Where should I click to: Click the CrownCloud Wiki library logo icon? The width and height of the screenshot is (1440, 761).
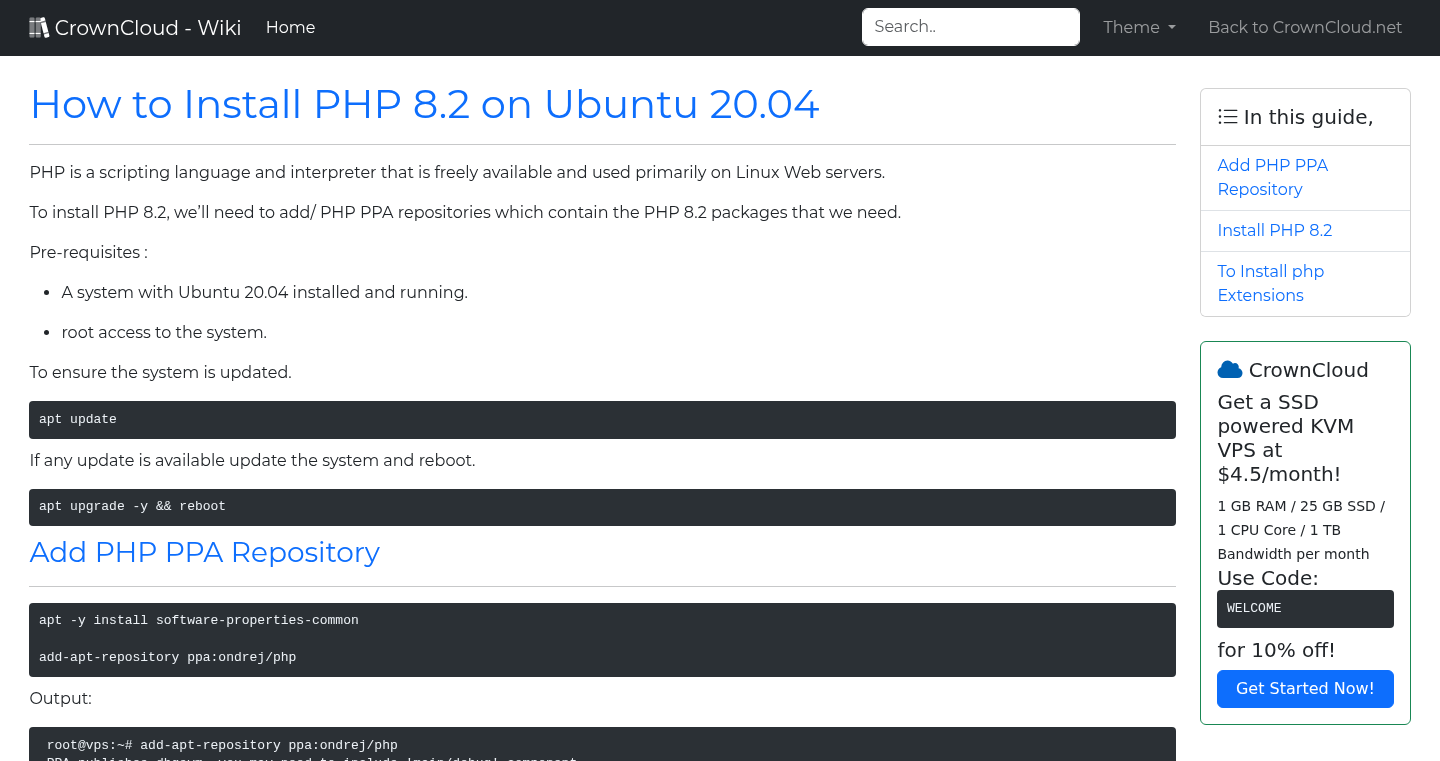coord(38,26)
